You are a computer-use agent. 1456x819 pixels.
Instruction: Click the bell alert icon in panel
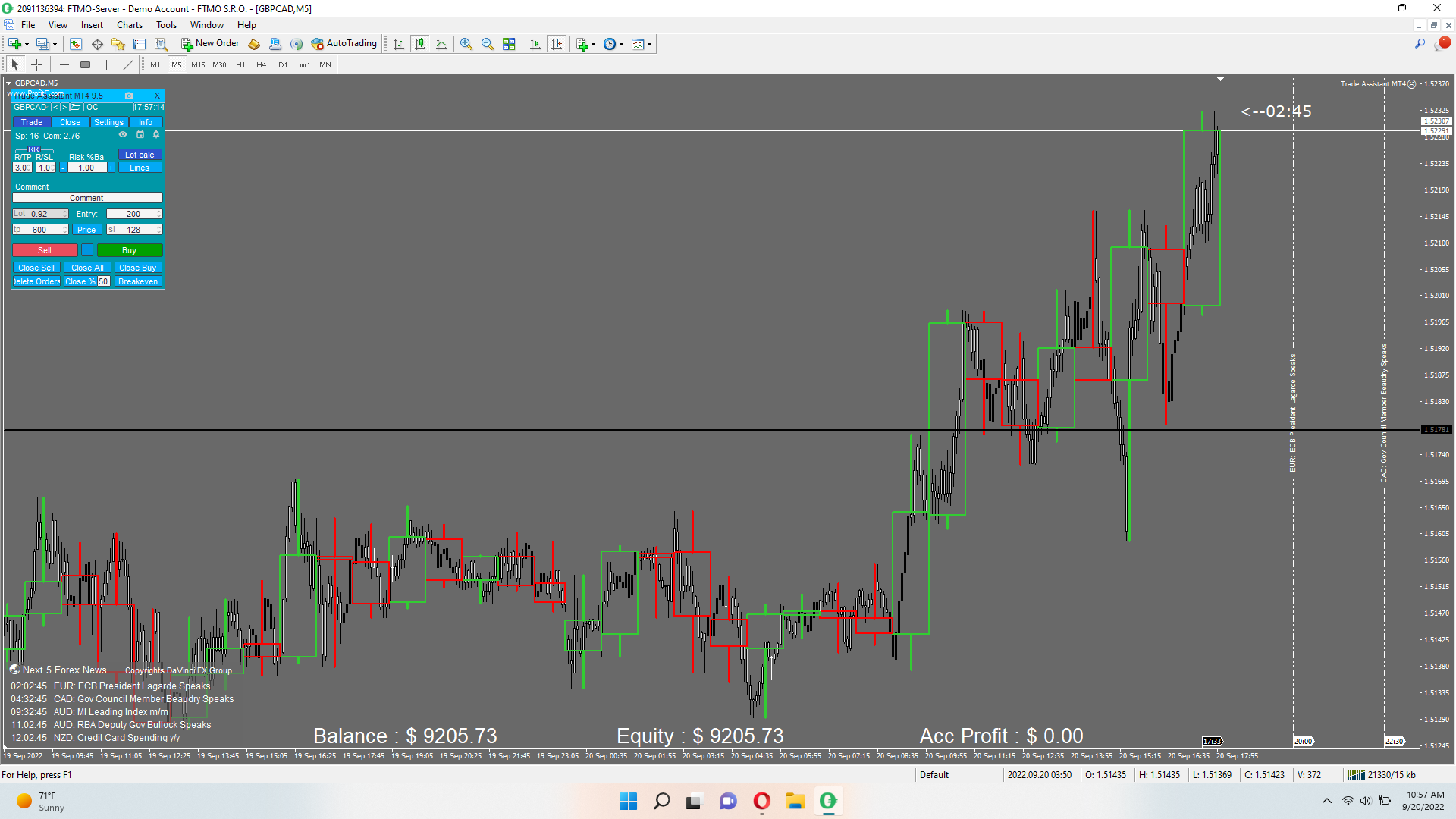click(x=156, y=135)
